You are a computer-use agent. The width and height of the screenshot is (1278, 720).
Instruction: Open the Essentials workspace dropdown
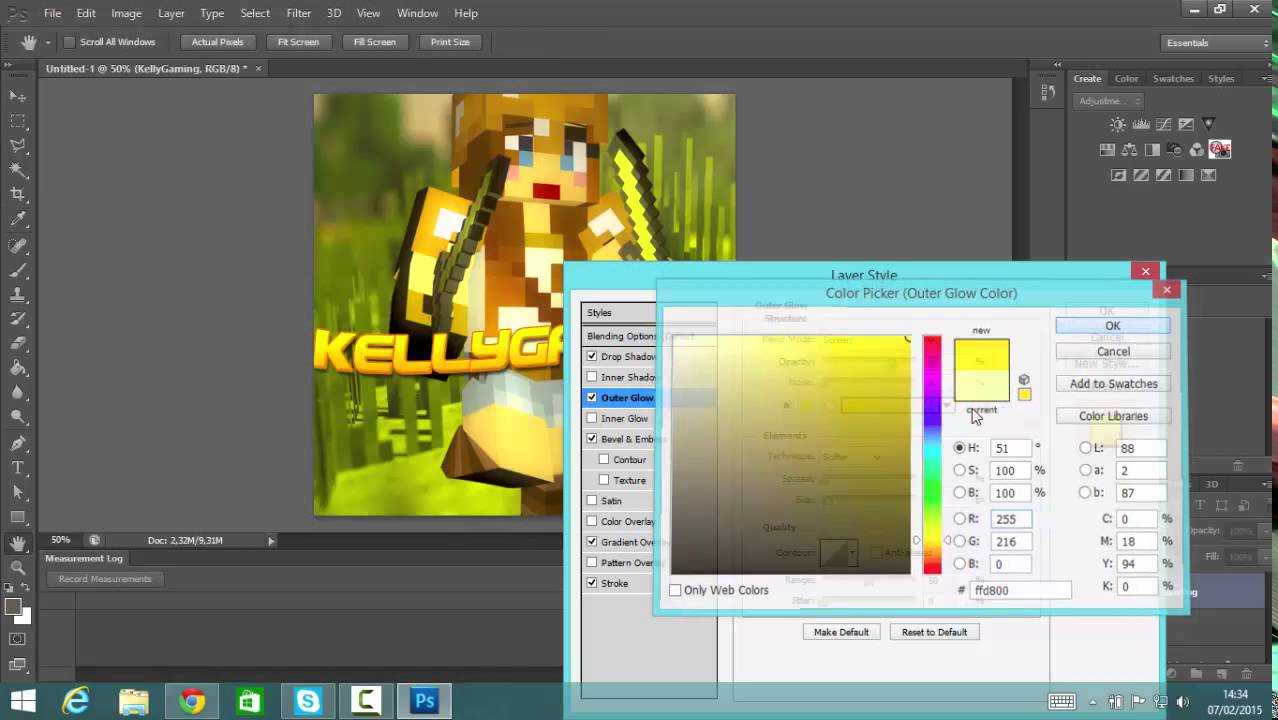[x=1216, y=43]
